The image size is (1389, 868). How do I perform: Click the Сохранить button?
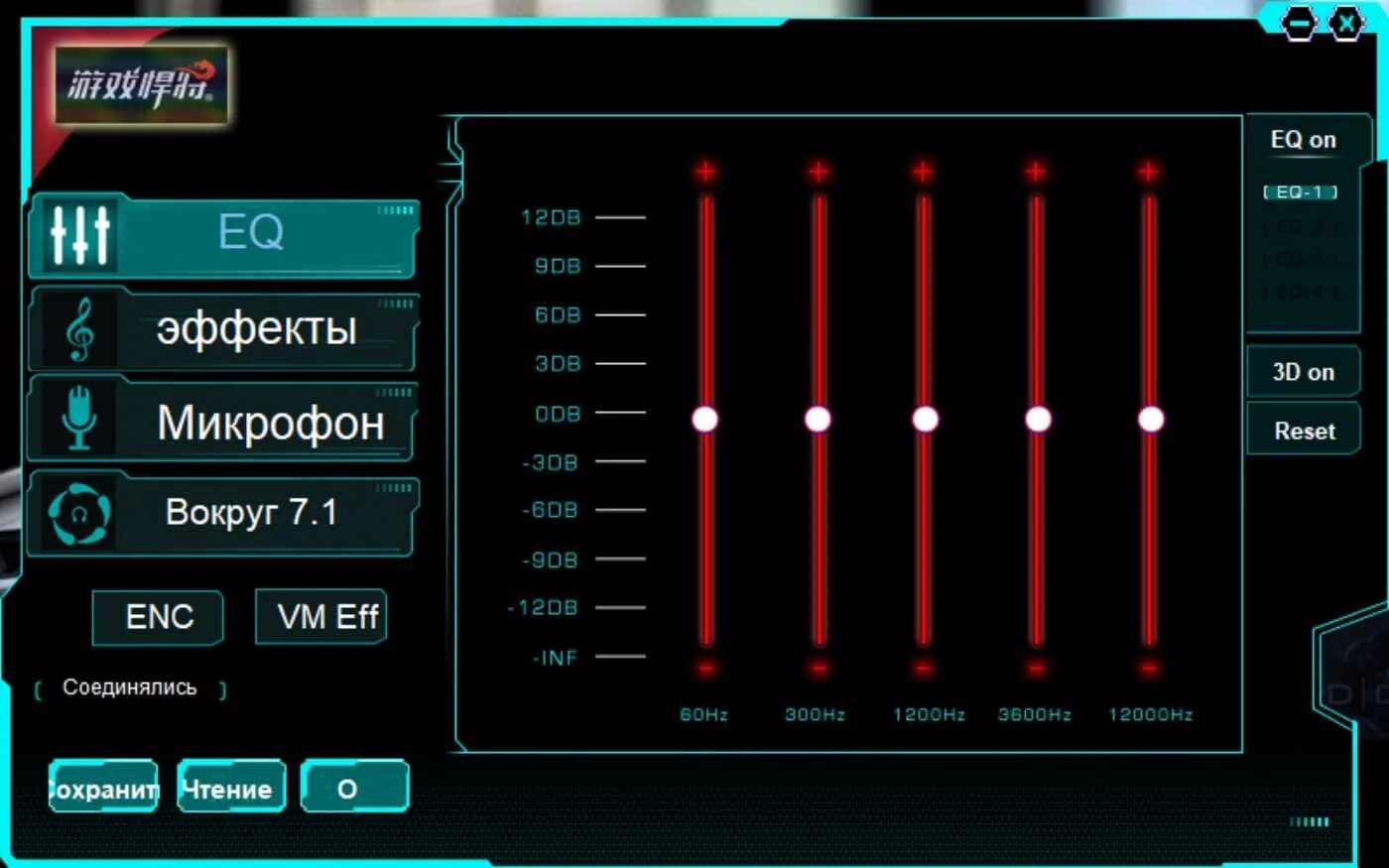[101, 787]
